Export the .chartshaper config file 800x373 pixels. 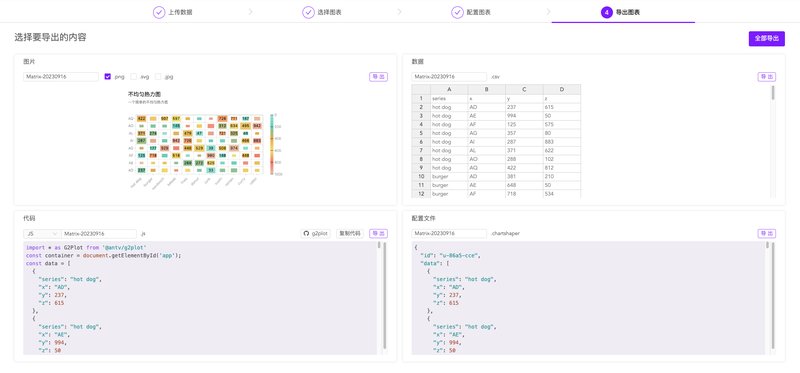pos(767,233)
